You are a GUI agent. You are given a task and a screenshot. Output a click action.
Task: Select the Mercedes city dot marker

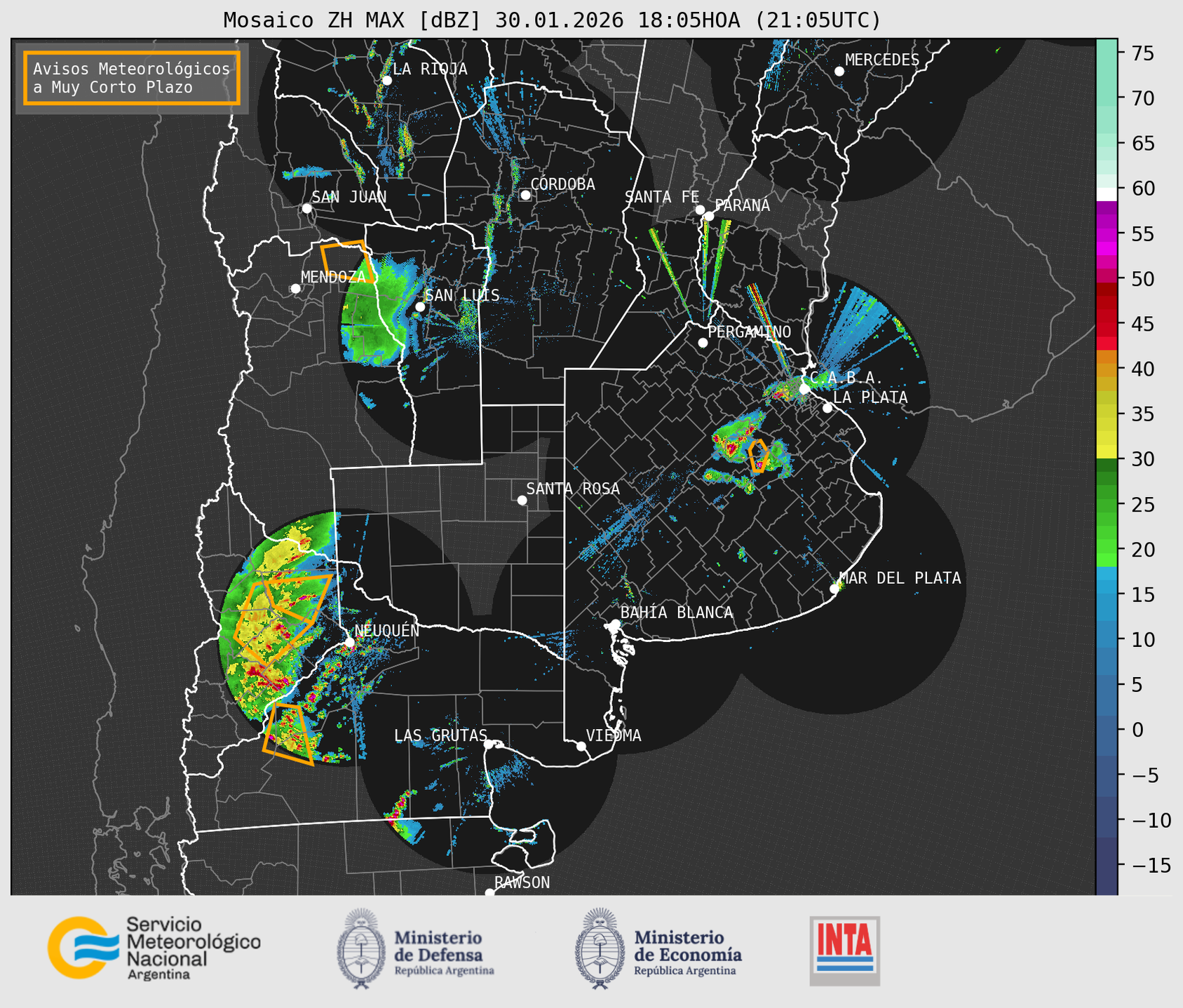839,71
